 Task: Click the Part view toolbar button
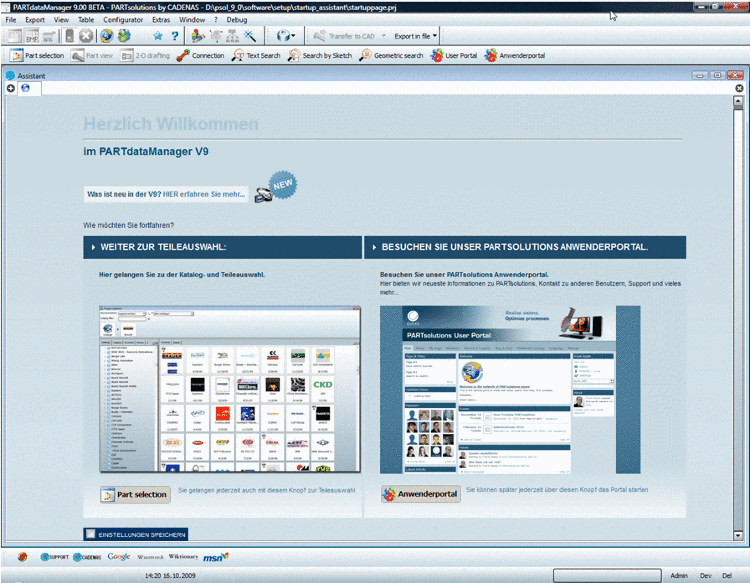click(x=92, y=55)
